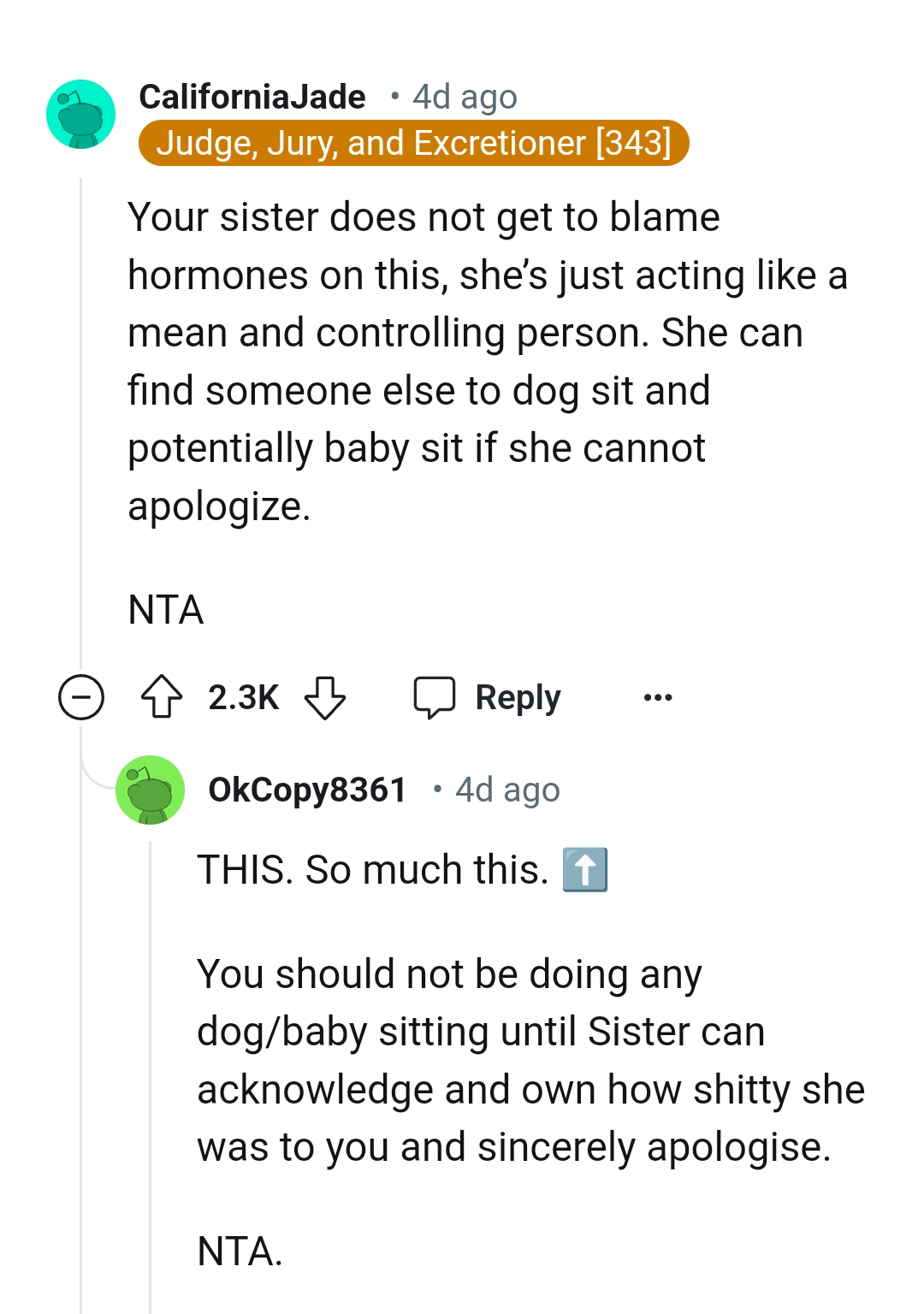The image size is (924, 1314).
Task: Tap OkCopy8361's green avatar
Action: pos(150,790)
